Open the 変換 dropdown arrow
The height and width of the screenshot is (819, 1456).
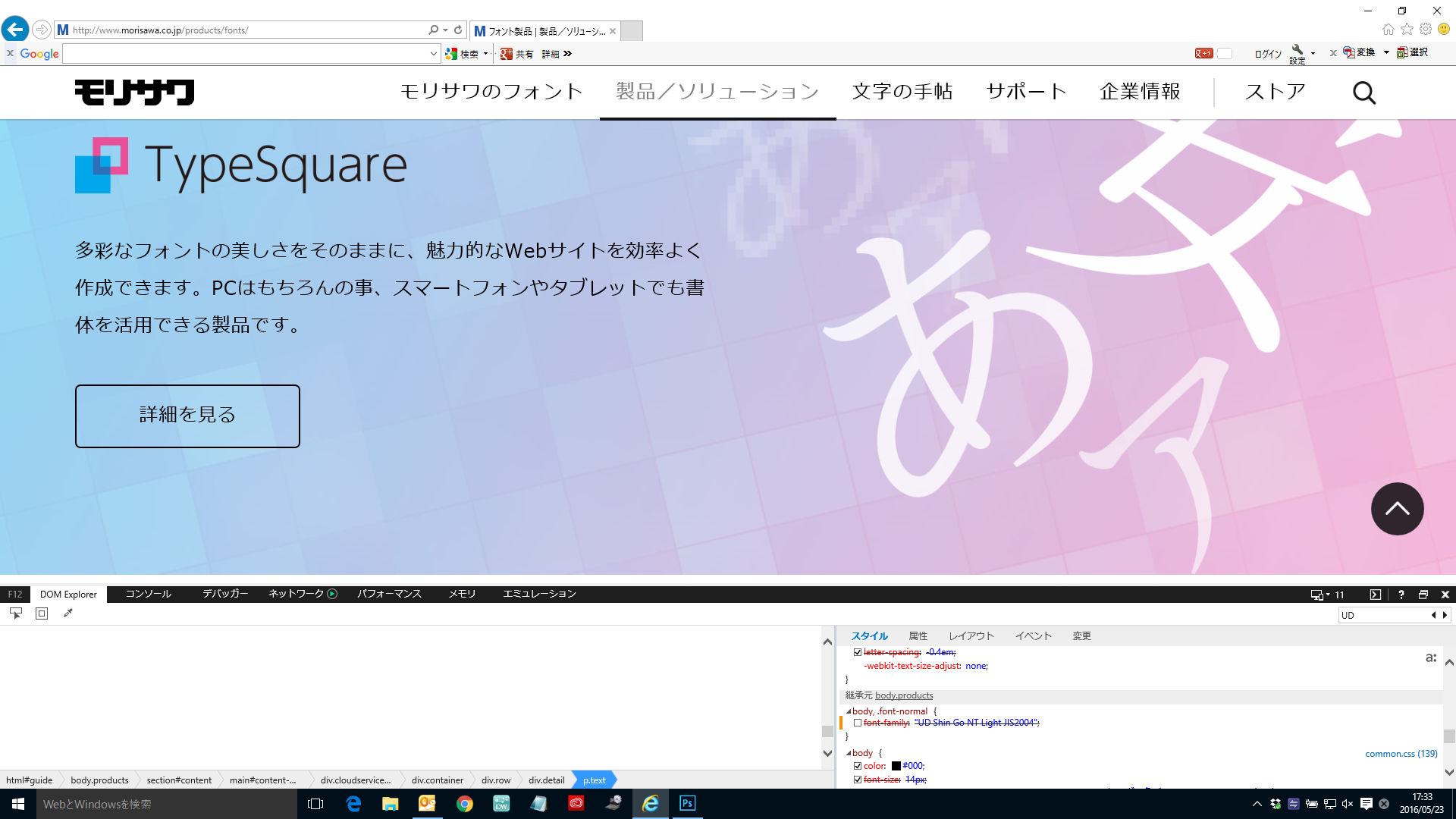(x=1386, y=52)
